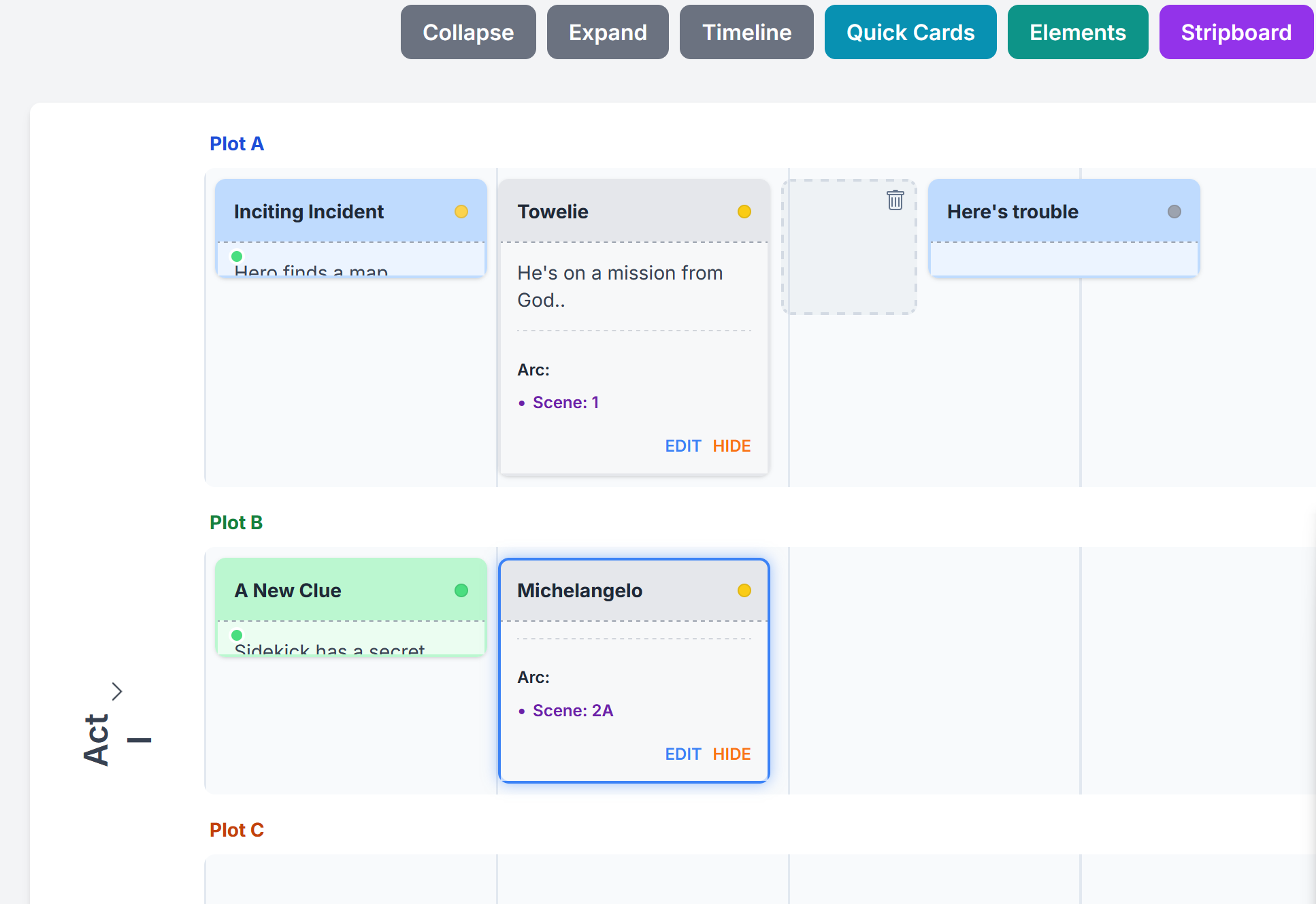
Task: Click yellow status dot on Inciting Incident card
Action: coord(461,212)
